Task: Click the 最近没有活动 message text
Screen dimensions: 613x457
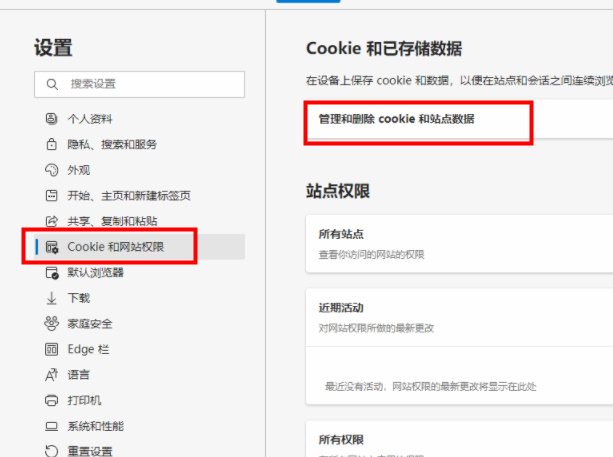Action: tap(430, 387)
